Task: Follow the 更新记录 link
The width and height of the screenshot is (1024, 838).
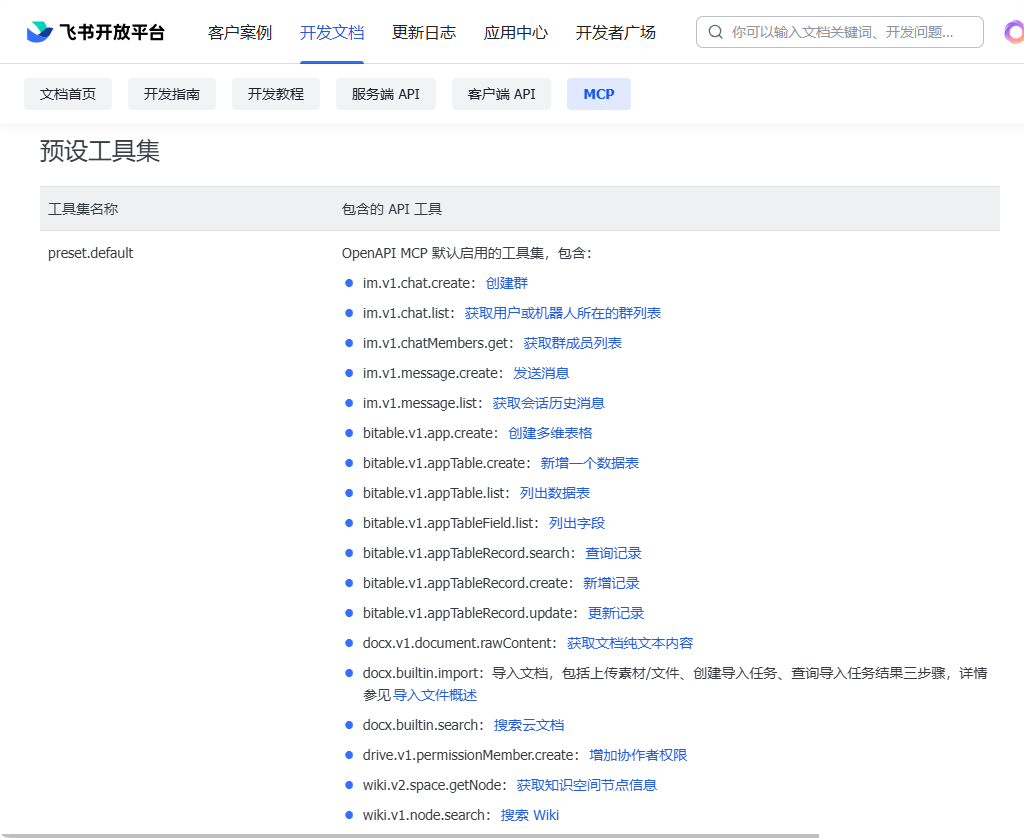Action: [616, 613]
